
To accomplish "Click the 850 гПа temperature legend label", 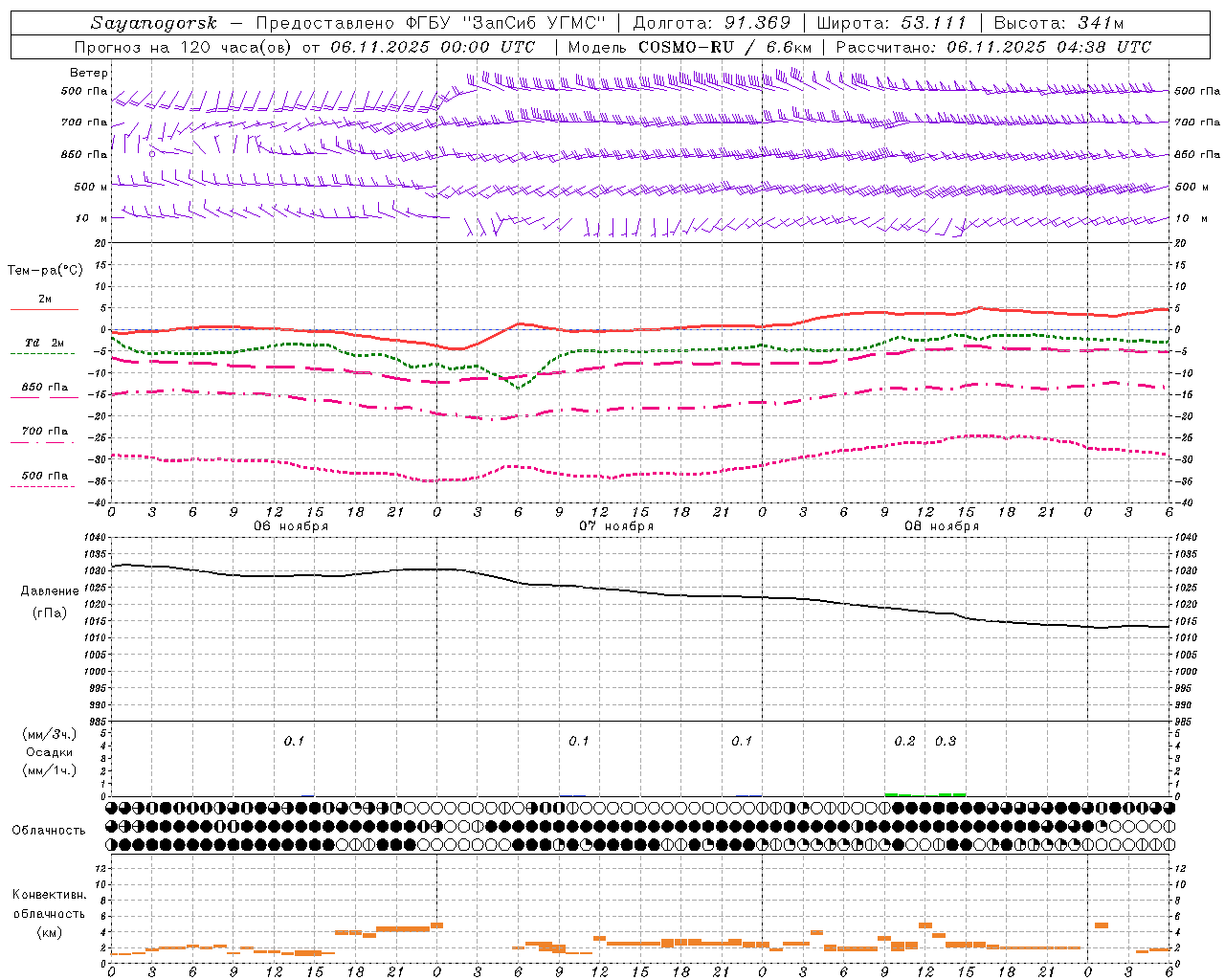I will coord(45,388).
